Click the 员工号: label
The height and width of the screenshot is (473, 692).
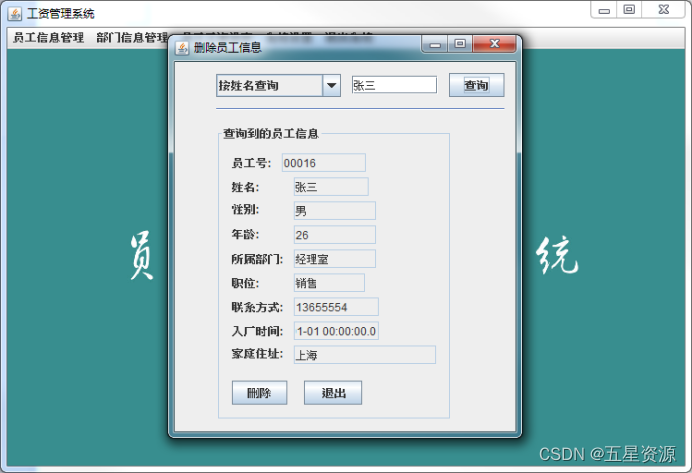(x=251, y=163)
